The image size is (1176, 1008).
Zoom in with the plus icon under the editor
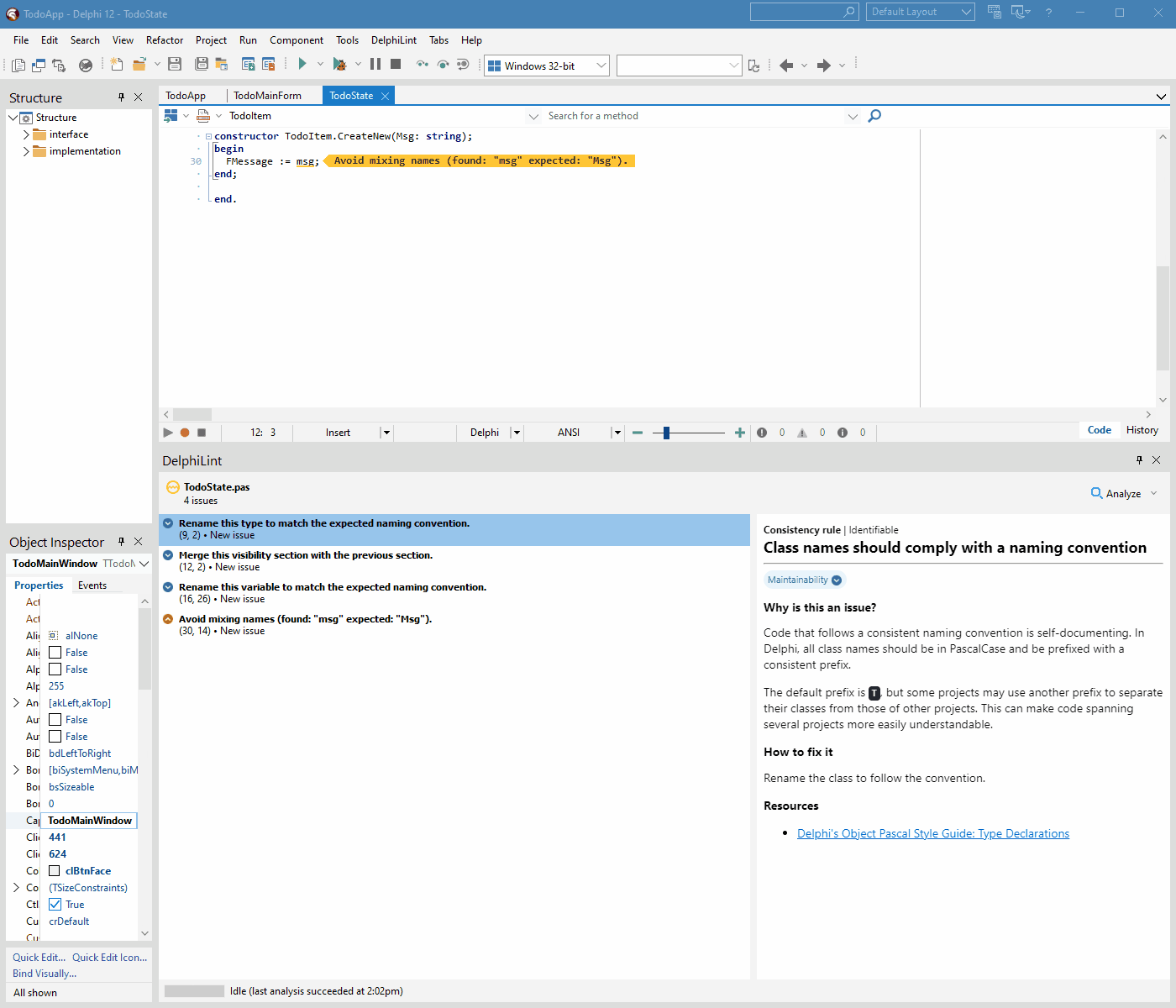[740, 433]
